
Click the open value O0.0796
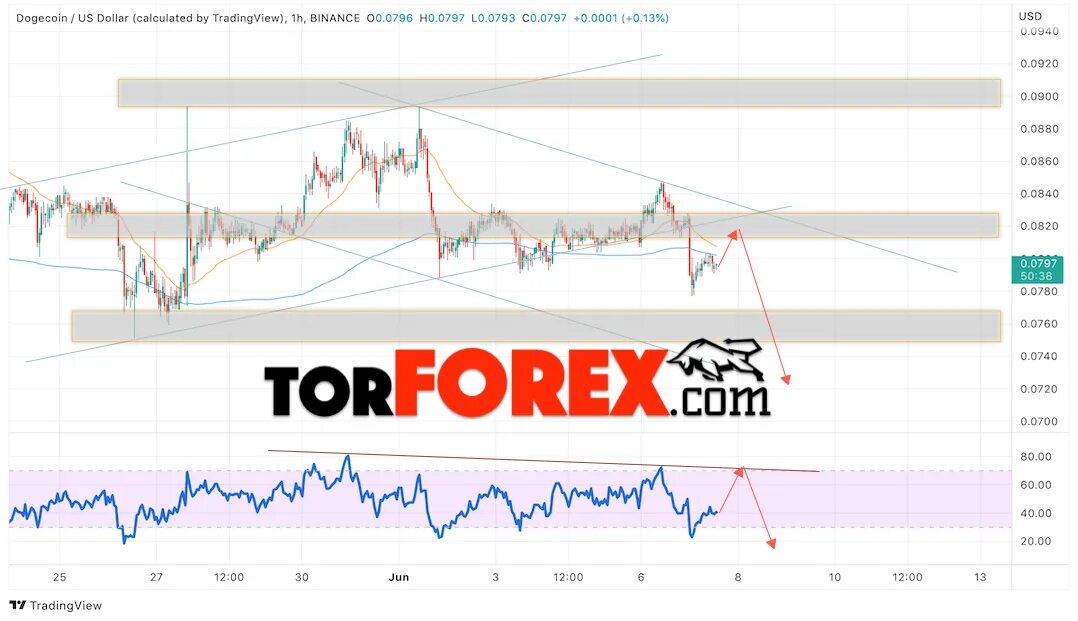tap(390, 18)
